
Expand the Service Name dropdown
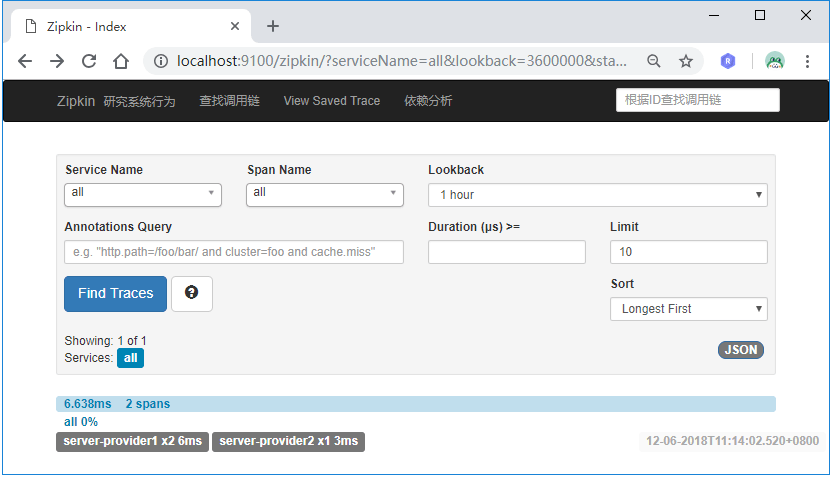tap(143, 194)
